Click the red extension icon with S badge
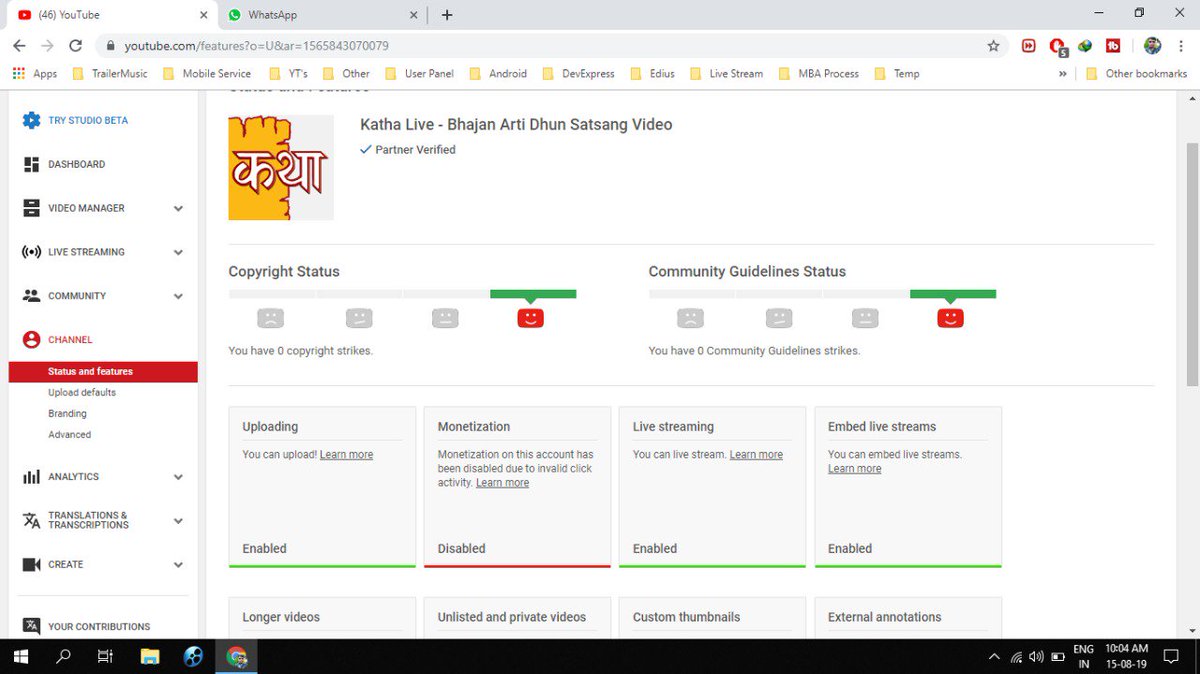1200x674 pixels. (x=1058, y=46)
